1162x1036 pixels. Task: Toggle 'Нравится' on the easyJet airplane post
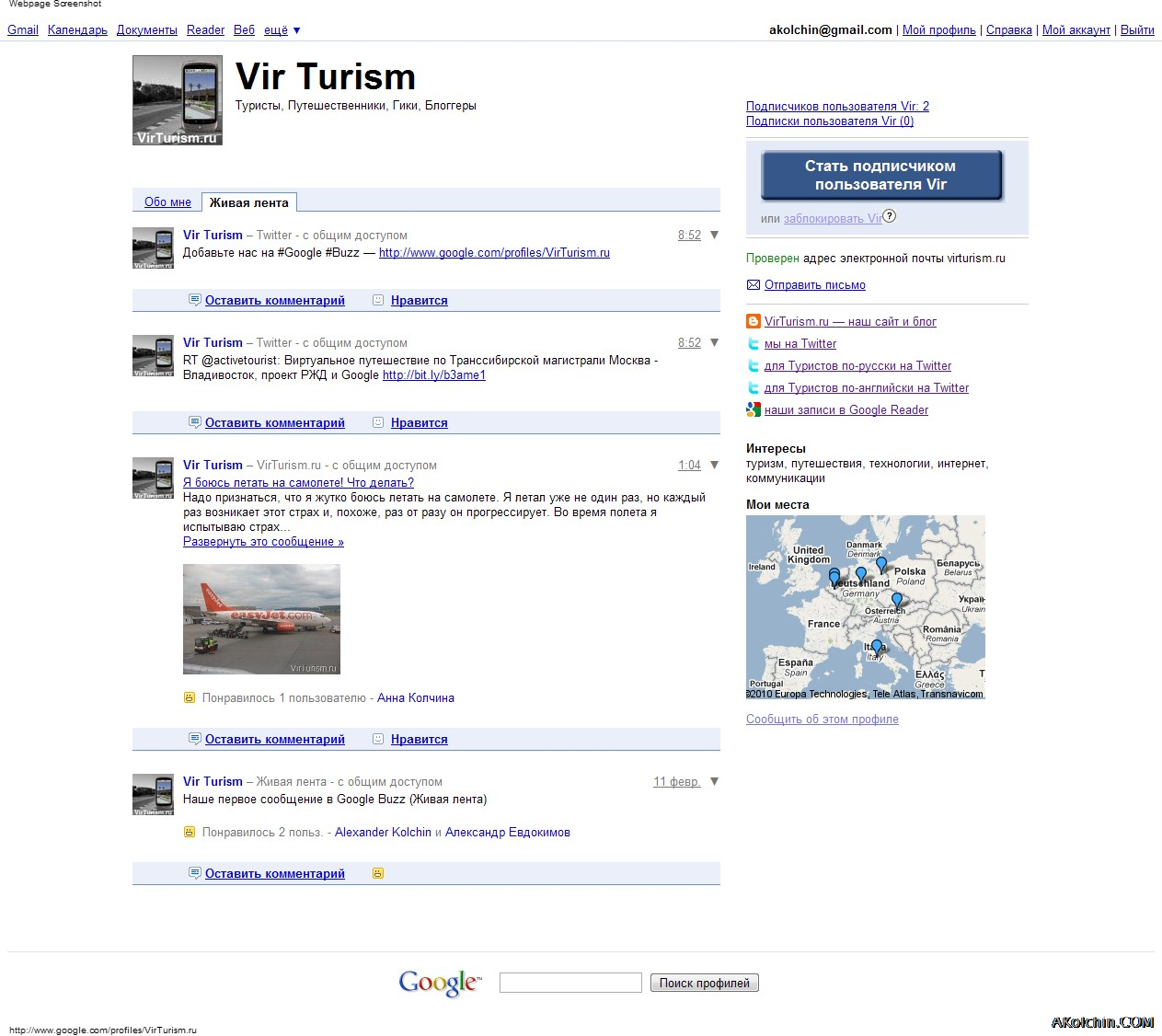(419, 739)
